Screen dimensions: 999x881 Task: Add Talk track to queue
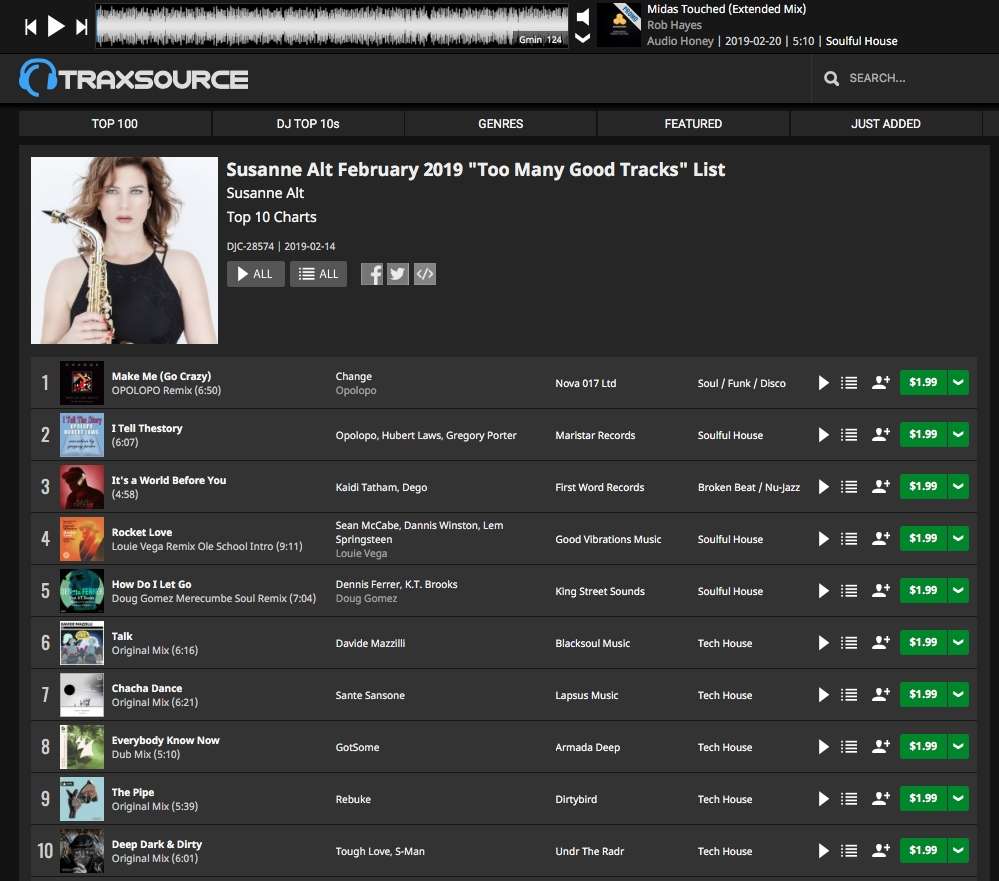tap(849, 643)
